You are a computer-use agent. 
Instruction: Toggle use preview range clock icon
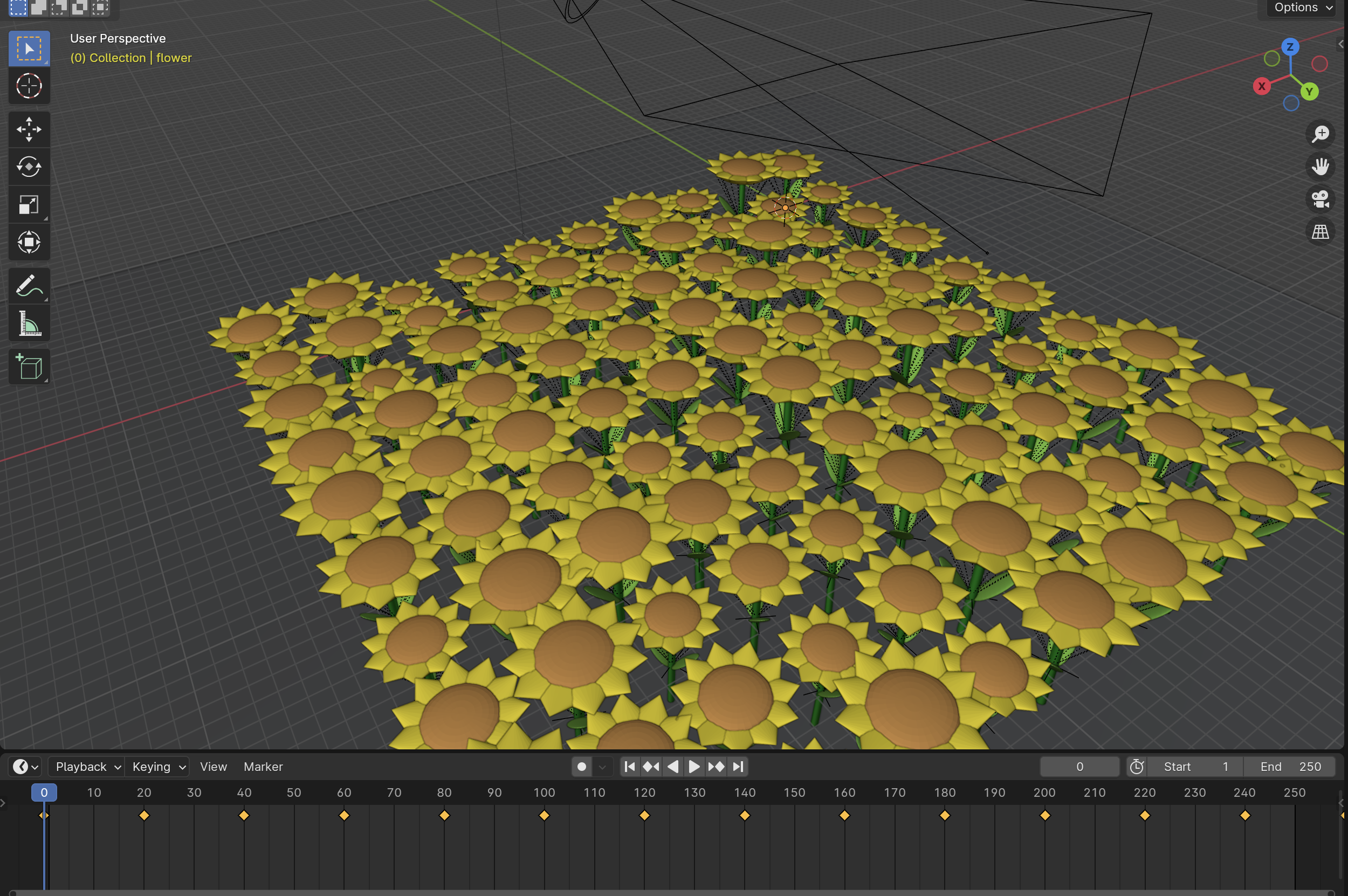click(1137, 766)
